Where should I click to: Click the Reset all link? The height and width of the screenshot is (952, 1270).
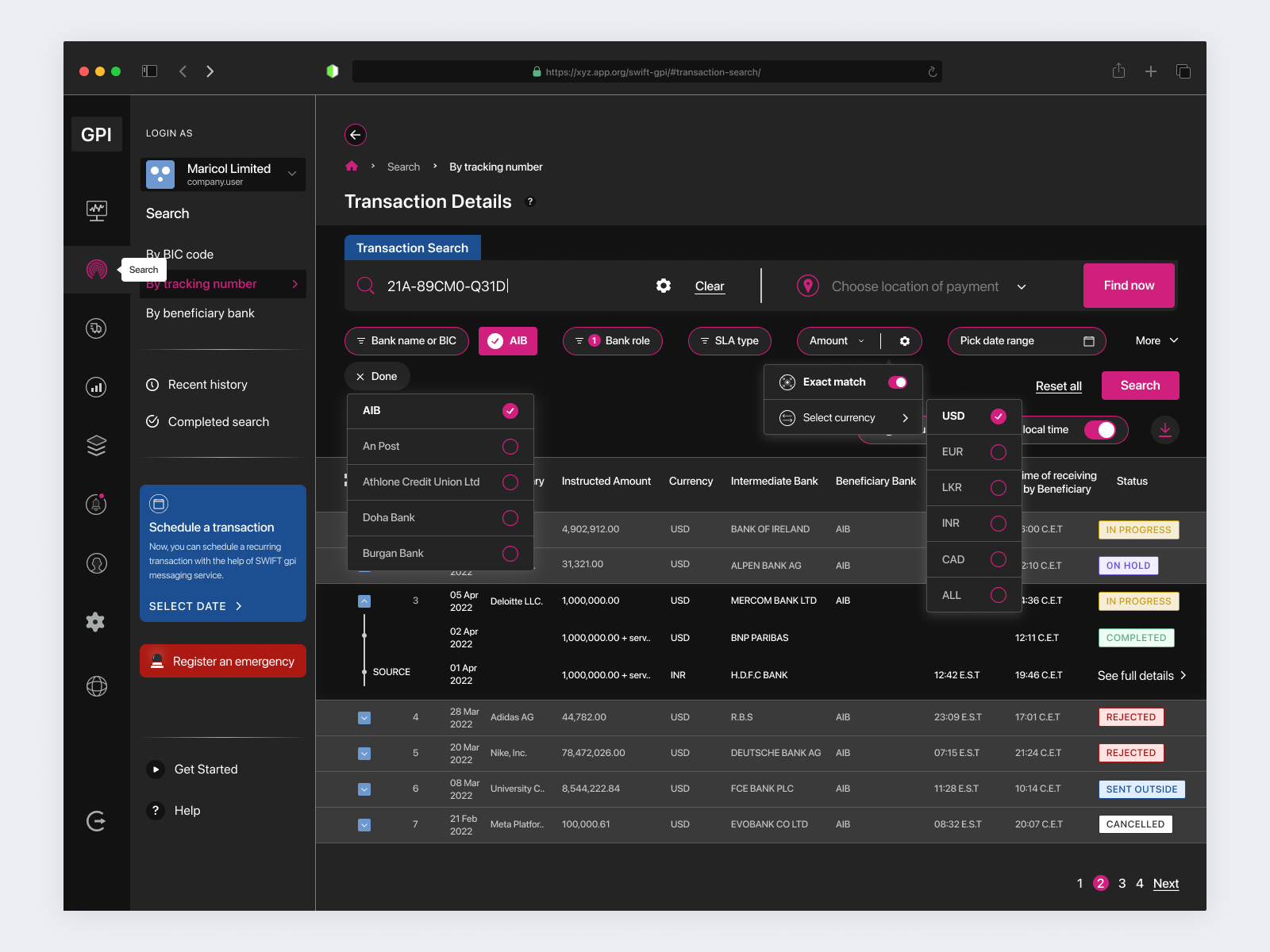(x=1058, y=386)
